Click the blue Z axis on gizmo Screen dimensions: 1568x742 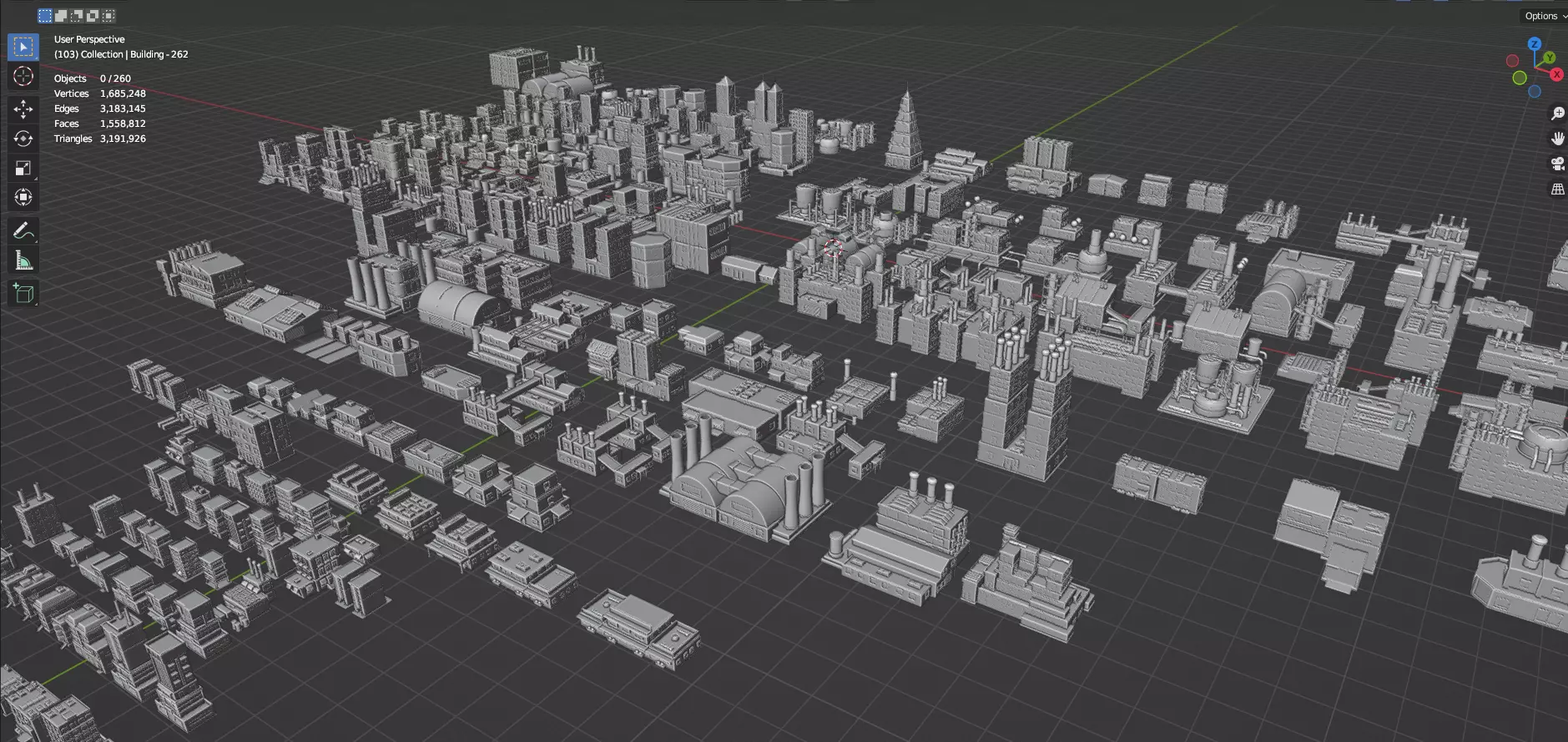[1535, 43]
